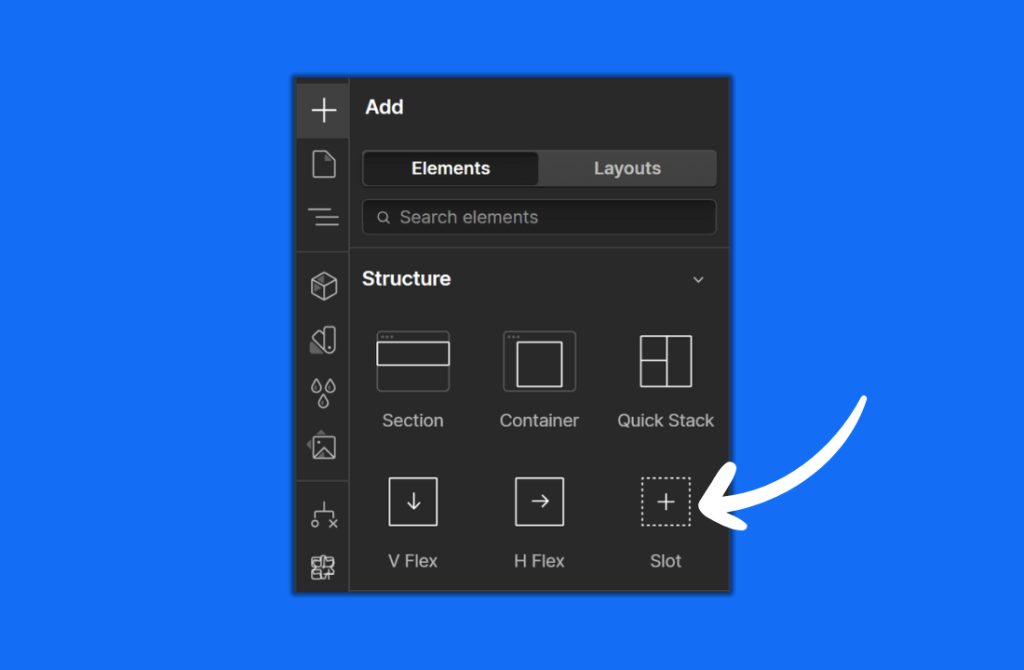Open the Pages panel icon
The width and height of the screenshot is (1024, 670).
tap(323, 164)
